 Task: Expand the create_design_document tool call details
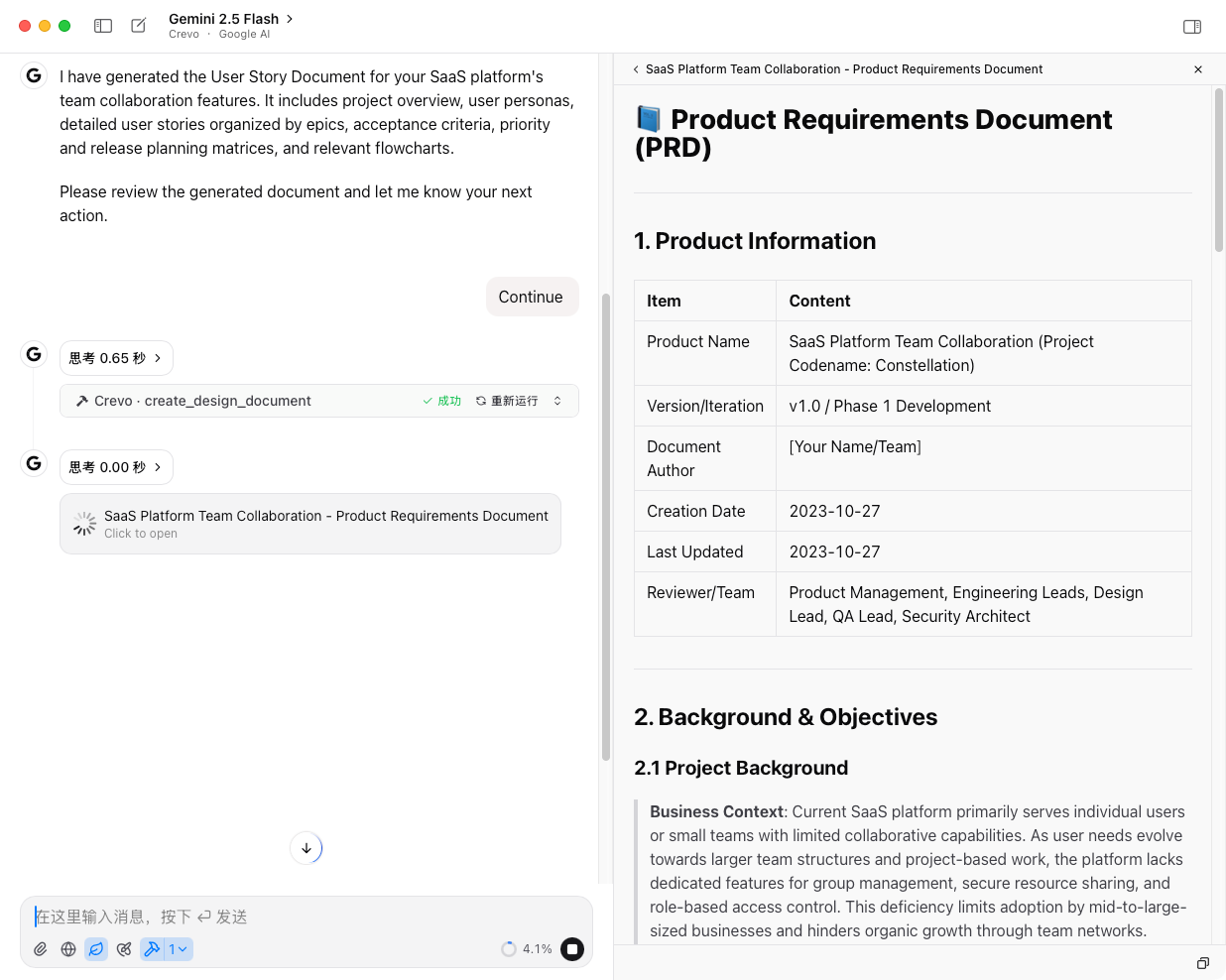tap(557, 401)
